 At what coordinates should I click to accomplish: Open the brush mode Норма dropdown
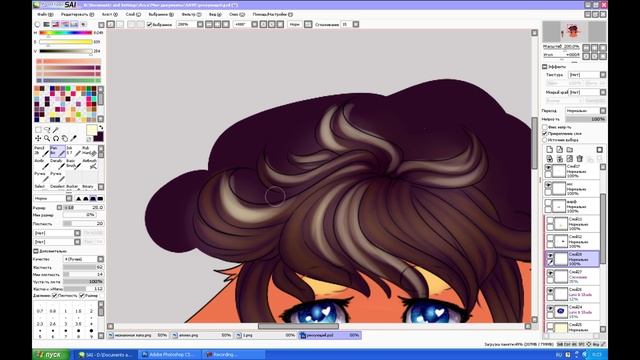(x=53, y=198)
